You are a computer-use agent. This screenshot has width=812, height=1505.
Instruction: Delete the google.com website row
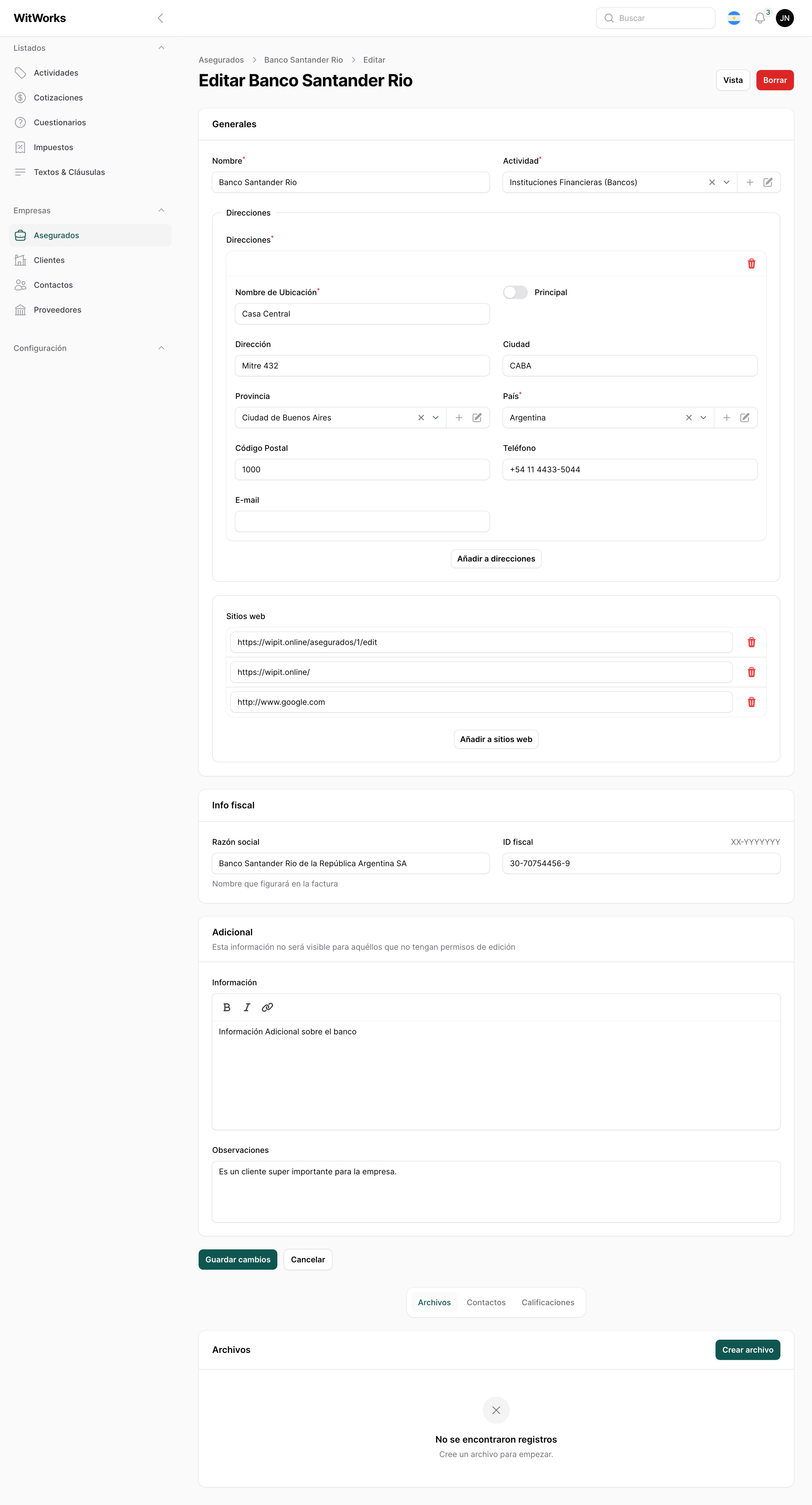pyautogui.click(x=751, y=702)
